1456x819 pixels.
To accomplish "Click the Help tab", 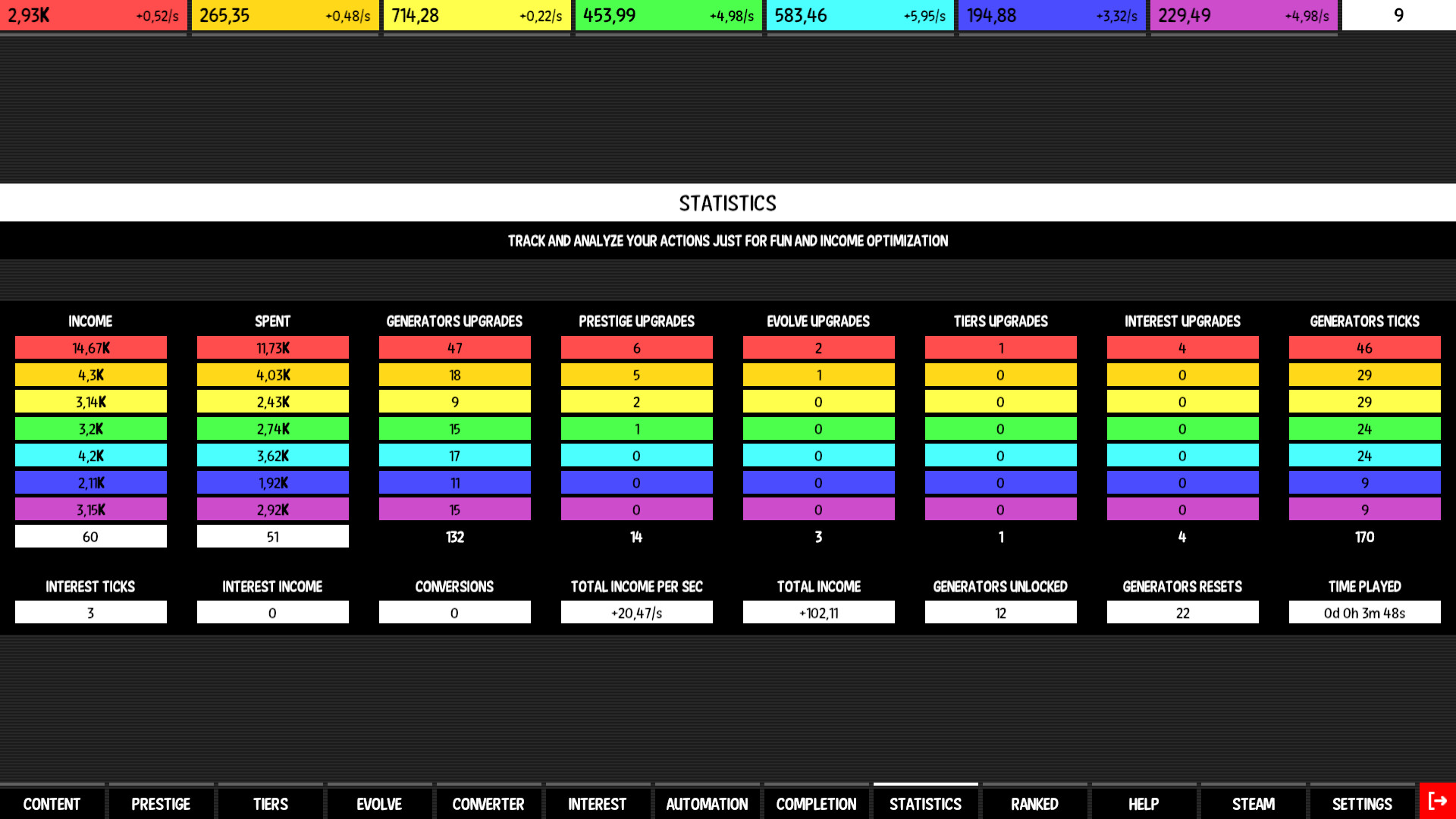I will click(1144, 804).
